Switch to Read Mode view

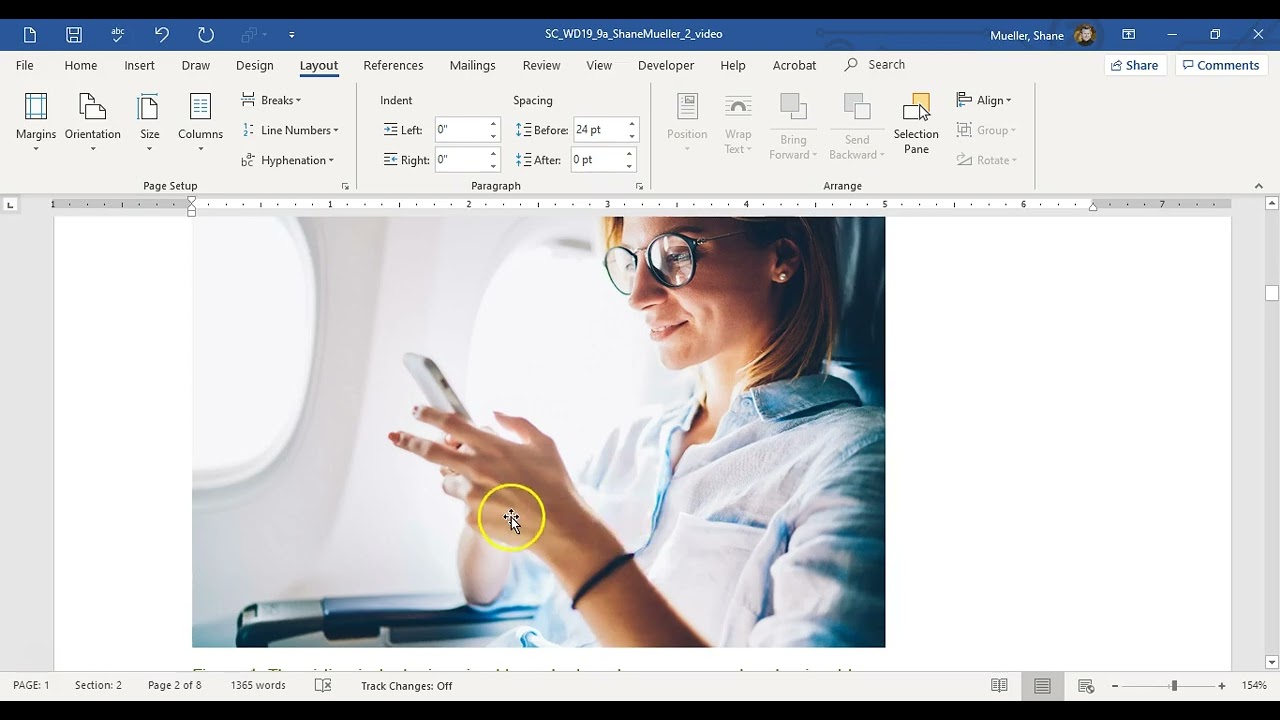[x=999, y=686]
